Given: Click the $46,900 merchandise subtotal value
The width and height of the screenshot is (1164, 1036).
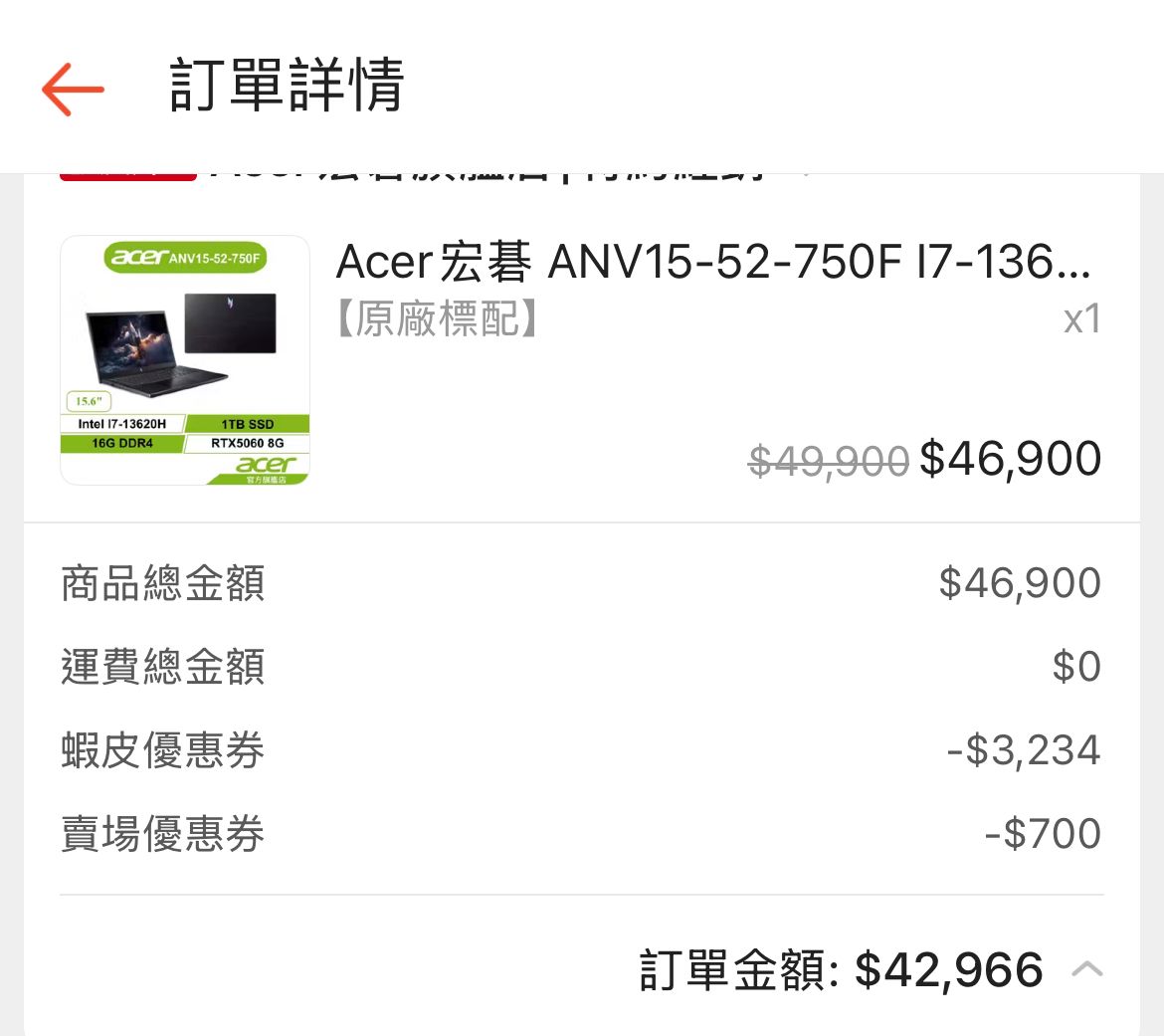Looking at the screenshot, I should point(1020,583).
